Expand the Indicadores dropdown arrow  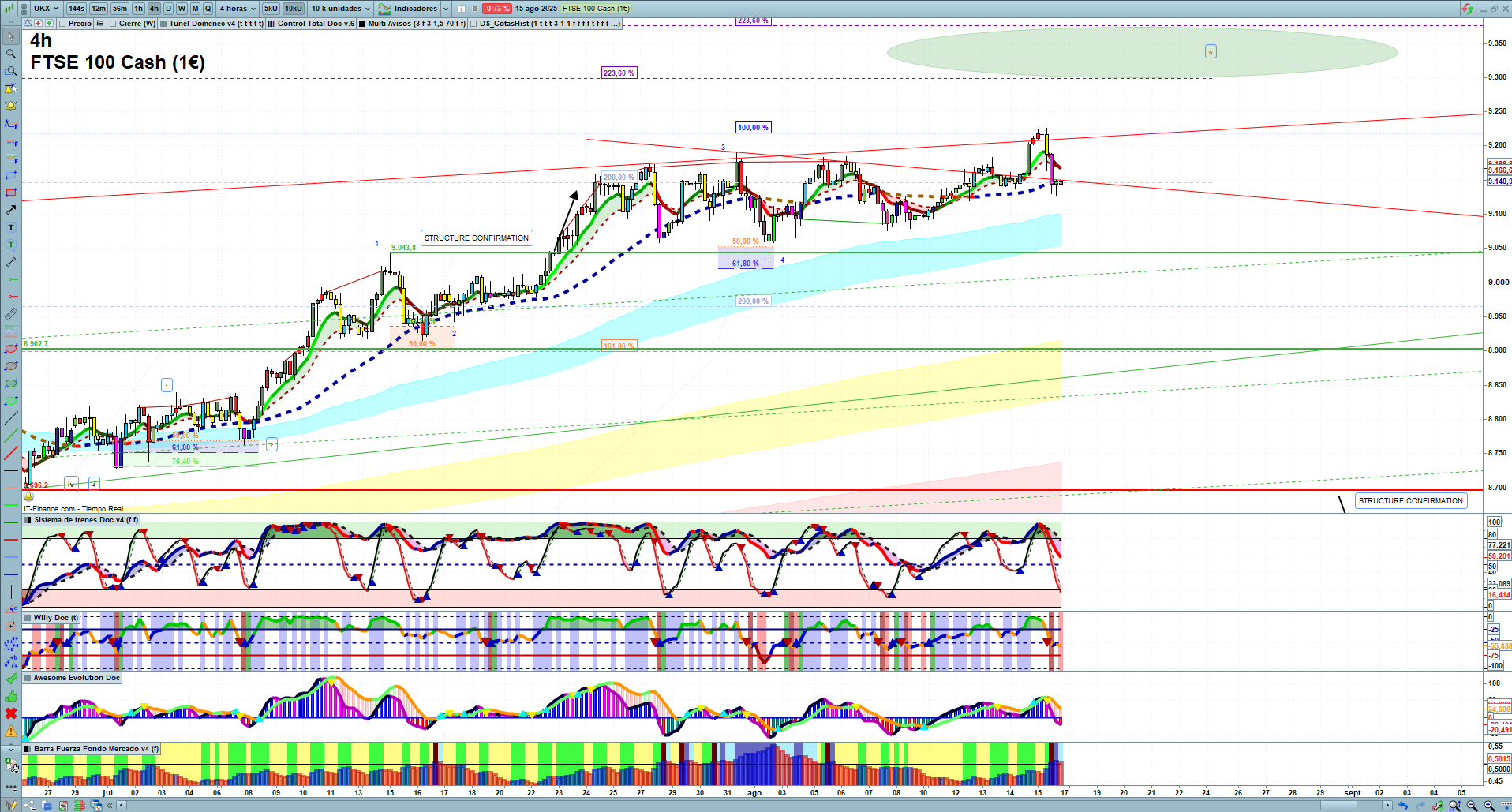click(446, 9)
